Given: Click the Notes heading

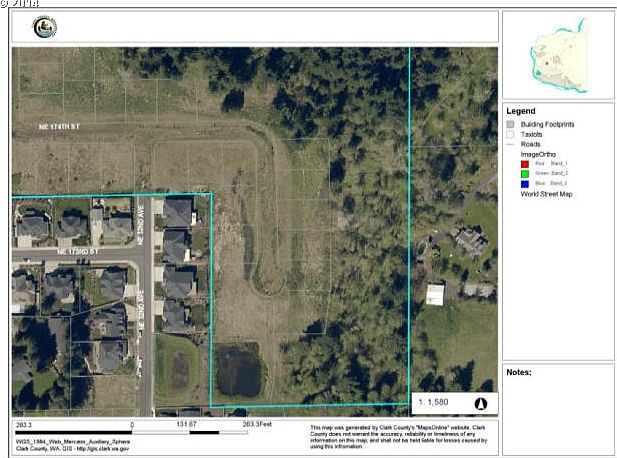Looking at the screenshot, I should point(519,372).
